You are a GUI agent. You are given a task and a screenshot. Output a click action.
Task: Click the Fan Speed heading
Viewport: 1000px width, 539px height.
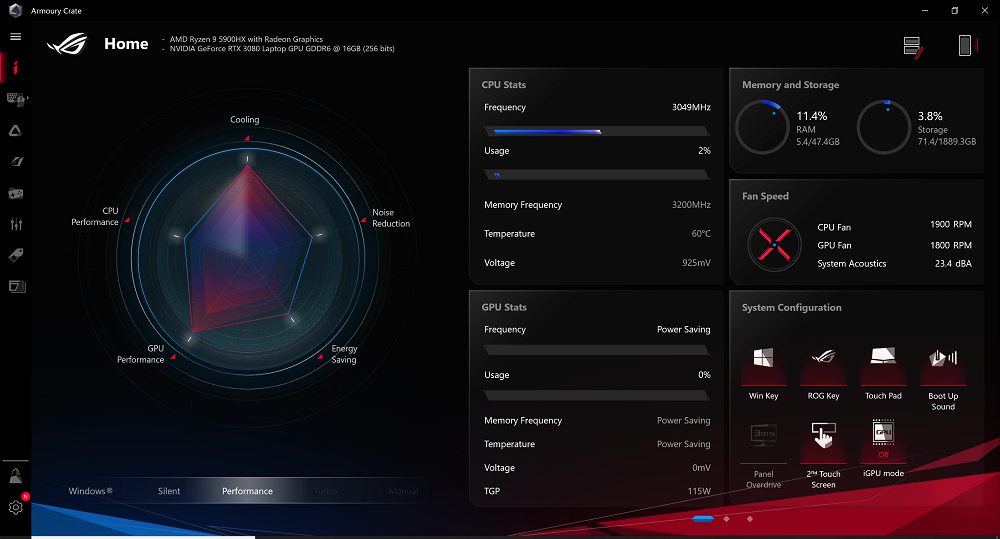point(765,196)
